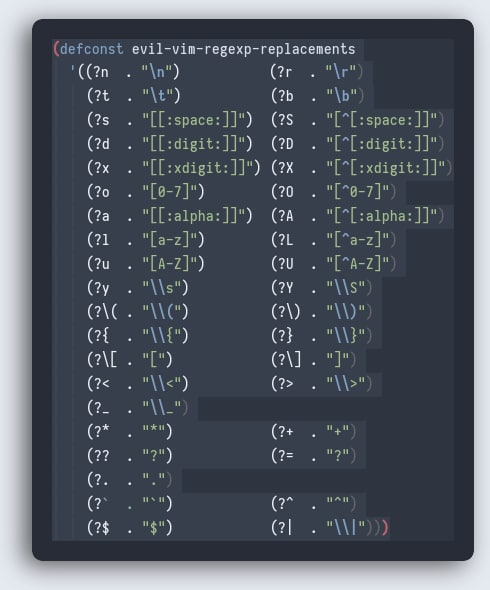Click the "\b" string on the ?b row
The image size is (490, 590).
pos(341,96)
